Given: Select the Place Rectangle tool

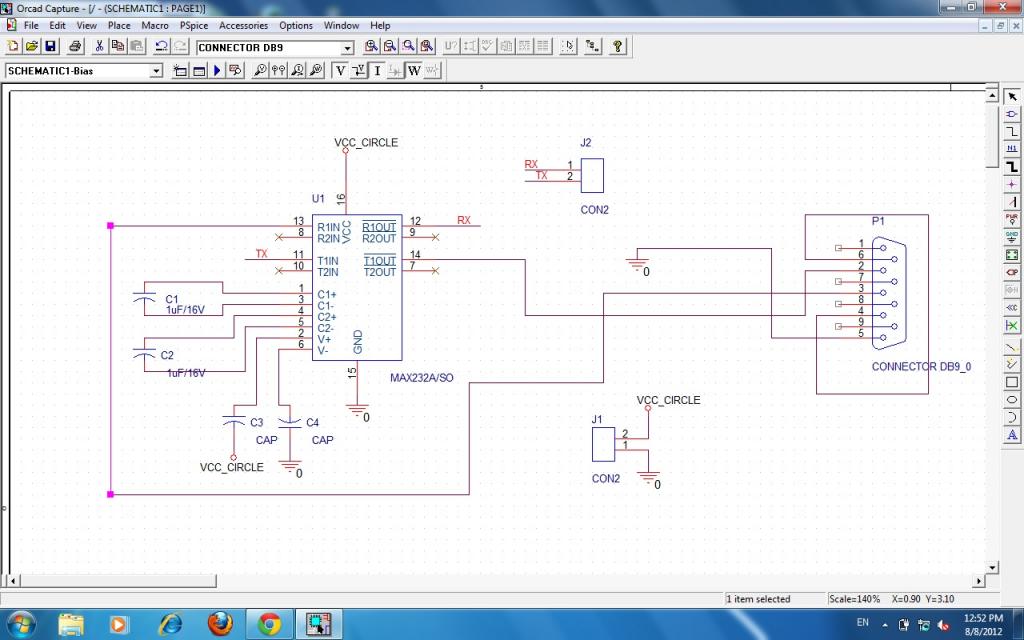Looking at the screenshot, I should (1012, 382).
